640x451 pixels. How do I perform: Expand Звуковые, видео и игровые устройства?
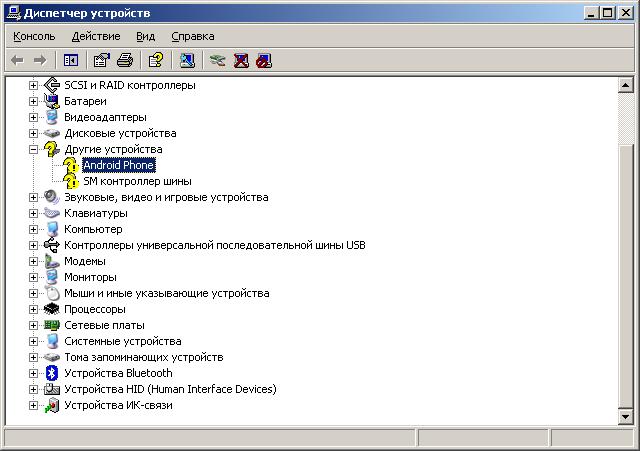coord(33,198)
